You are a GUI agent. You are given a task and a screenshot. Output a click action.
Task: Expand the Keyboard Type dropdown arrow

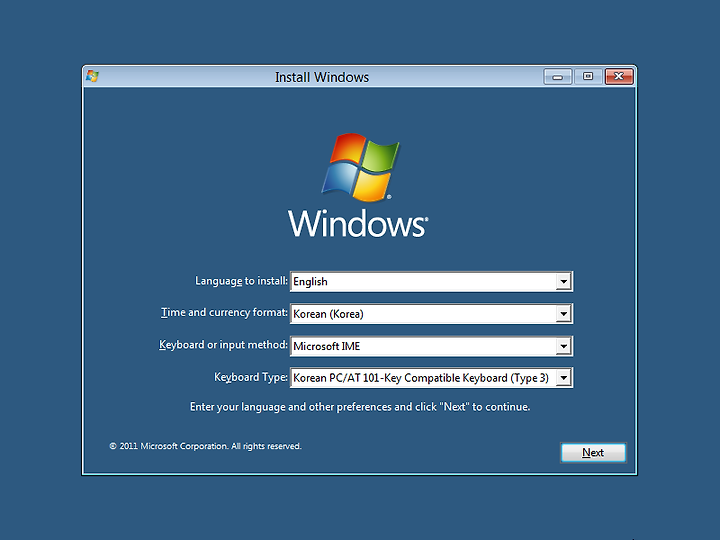563,378
